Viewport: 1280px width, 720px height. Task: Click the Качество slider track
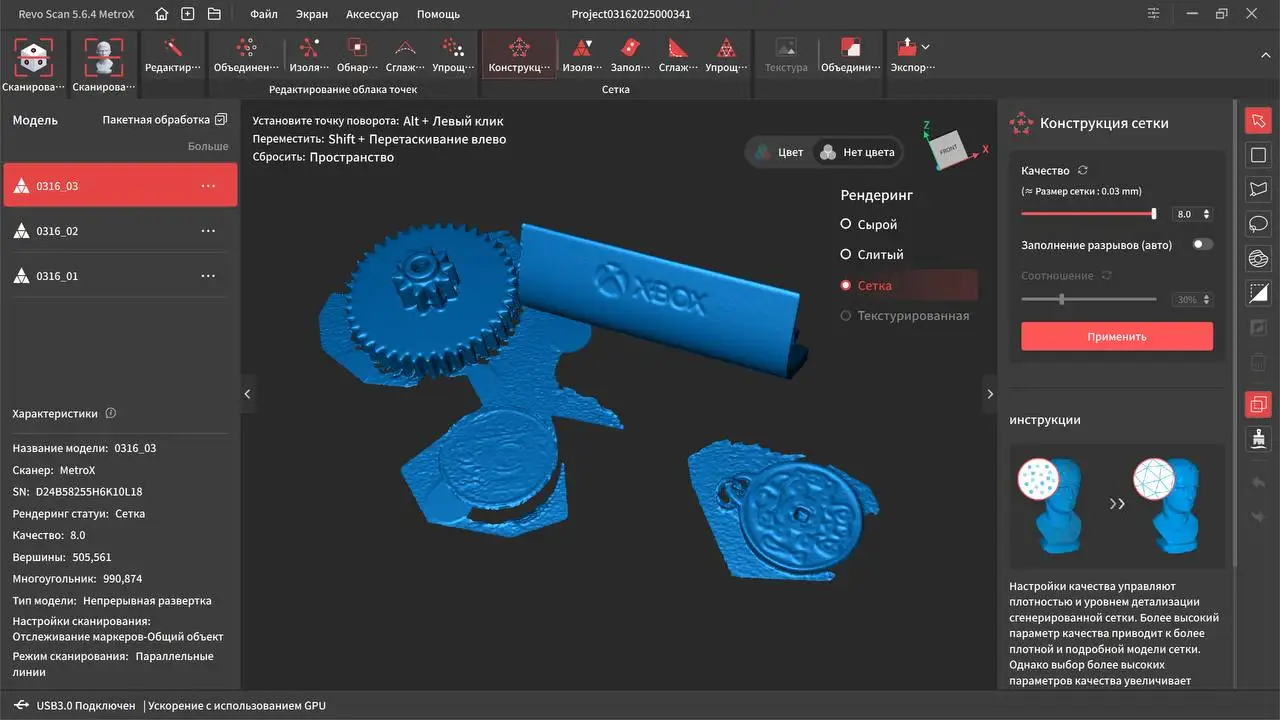(x=1088, y=214)
